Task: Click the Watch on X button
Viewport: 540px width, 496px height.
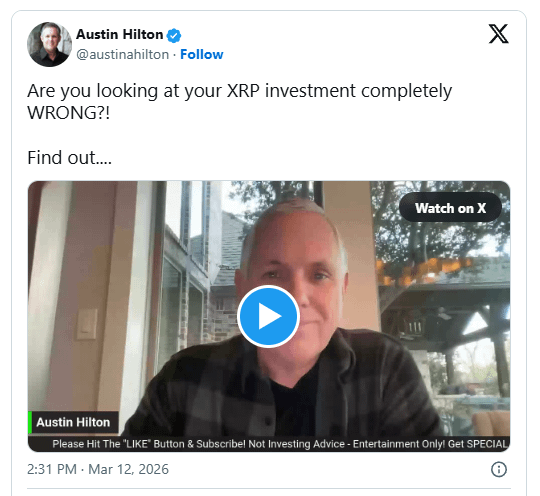Action: click(450, 208)
